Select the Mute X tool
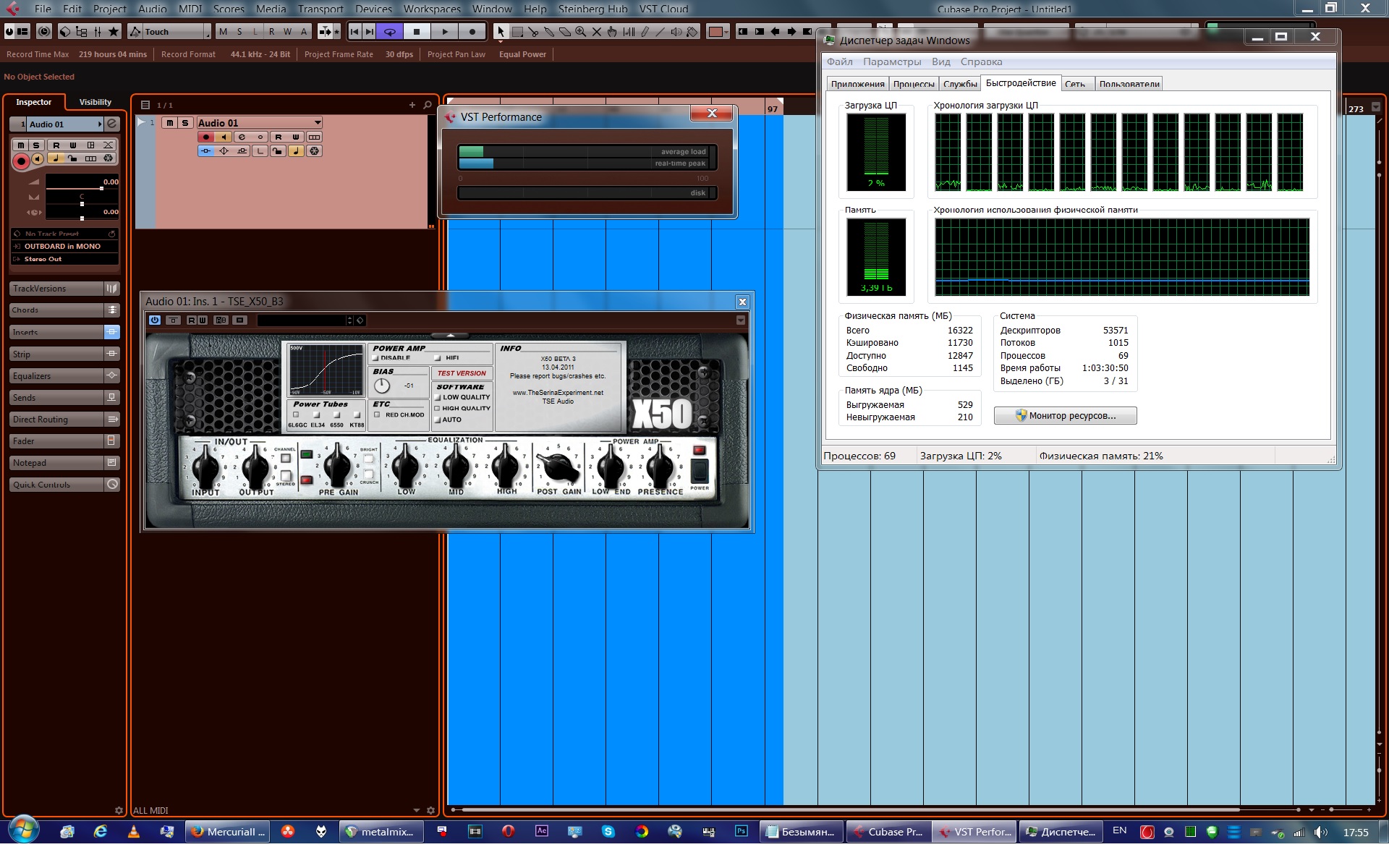 [x=597, y=32]
